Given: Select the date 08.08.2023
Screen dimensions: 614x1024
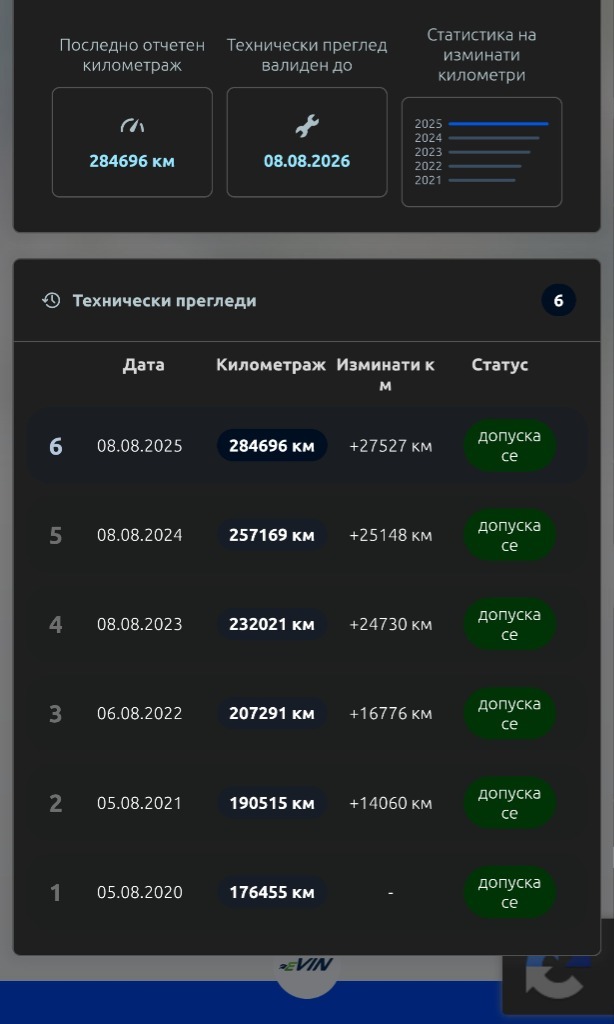Looking at the screenshot, I should click(140, 624).
